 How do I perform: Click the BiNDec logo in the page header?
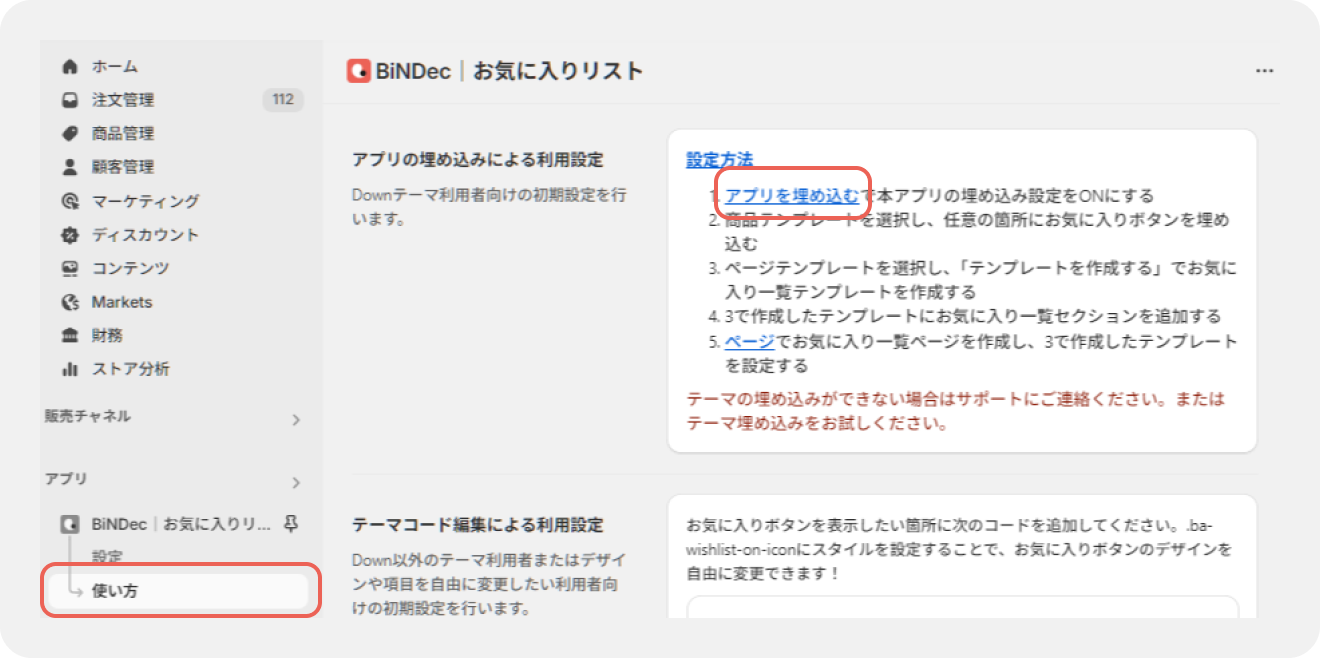click(x=359, y=71)
